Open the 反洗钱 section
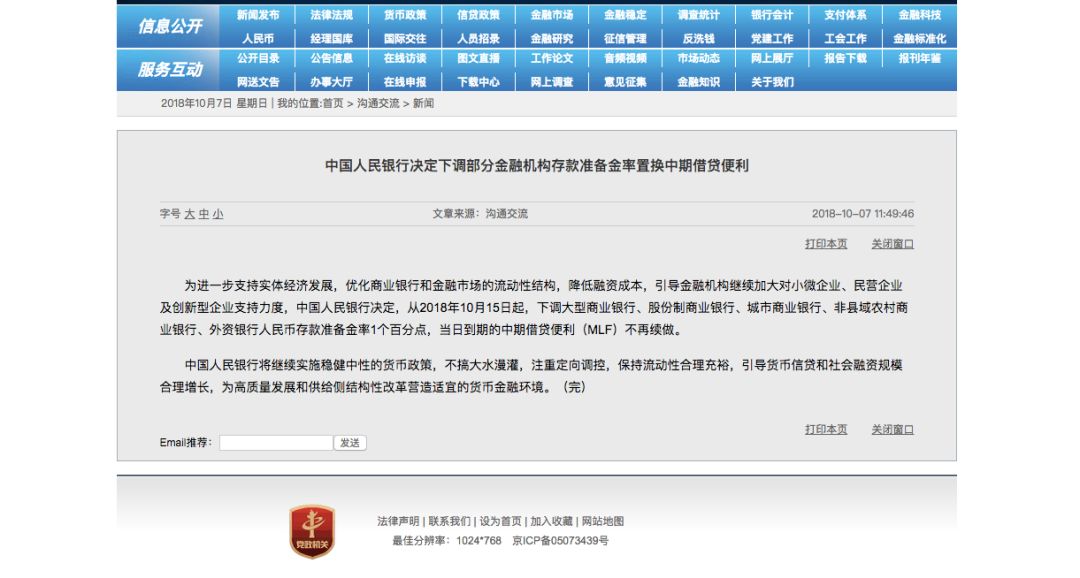The height and width of the screenshot is (578, 1080). coord(698,39)
